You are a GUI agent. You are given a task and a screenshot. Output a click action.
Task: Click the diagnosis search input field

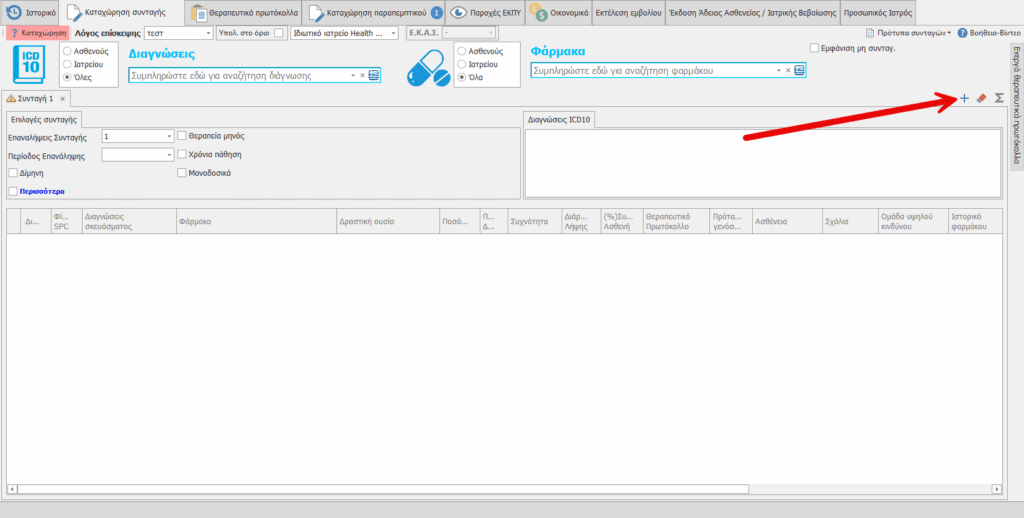tap(240, 75)
